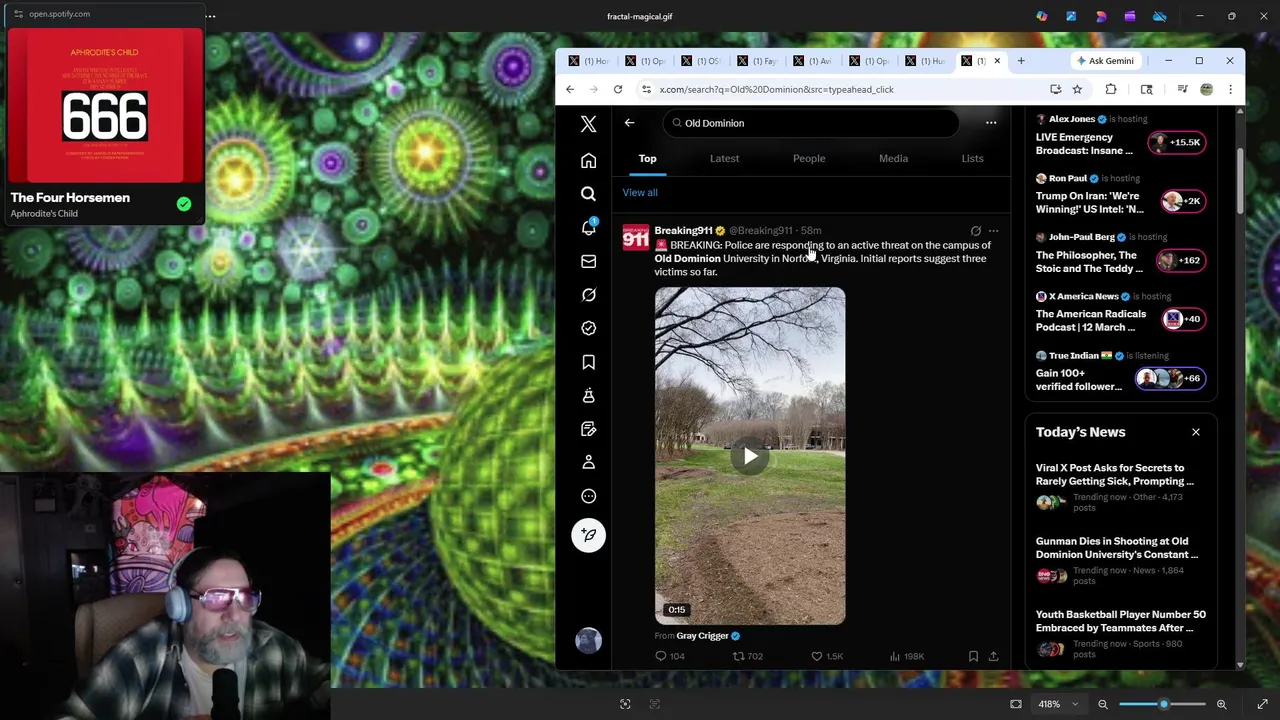Switch to the Lists search tab
The height and width of the screenshot is (720, 1280).
[x=972, y=158]
